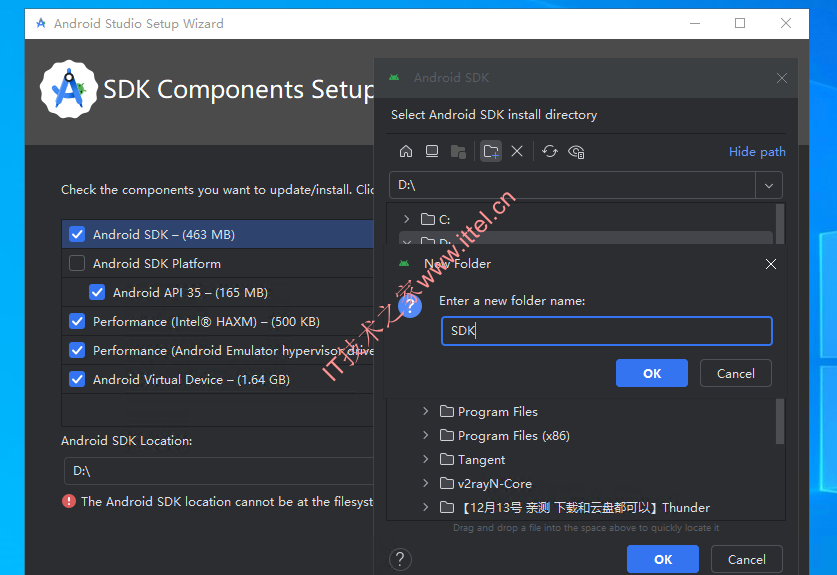
Task: Open the help question mark button
Action: [400, 559]
